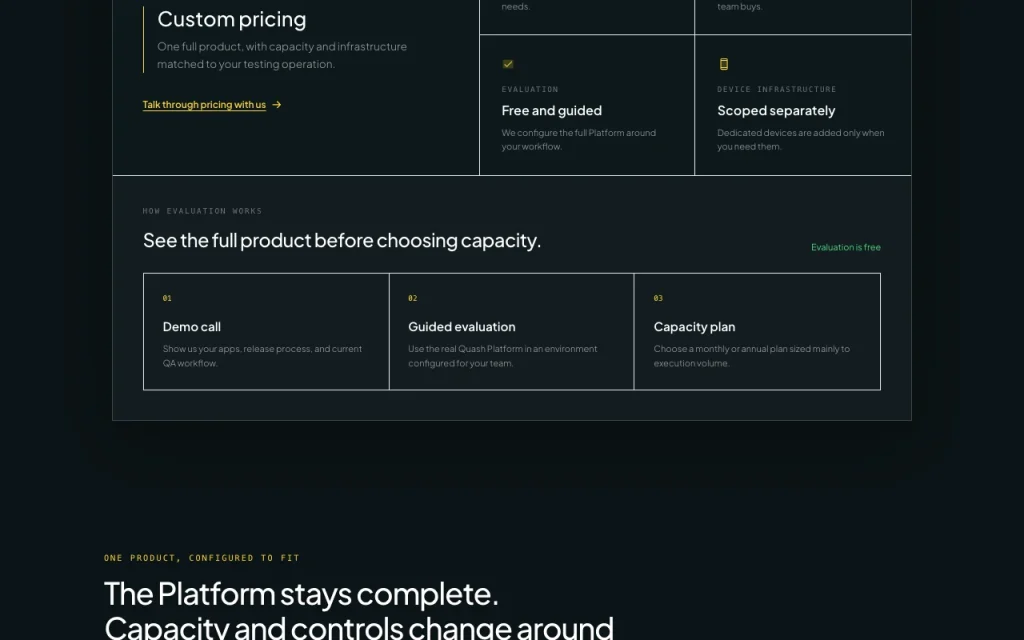Click 'Dedicated devices are added' text
Viewport: 1024px width, 640px height.
click(801, 140)
